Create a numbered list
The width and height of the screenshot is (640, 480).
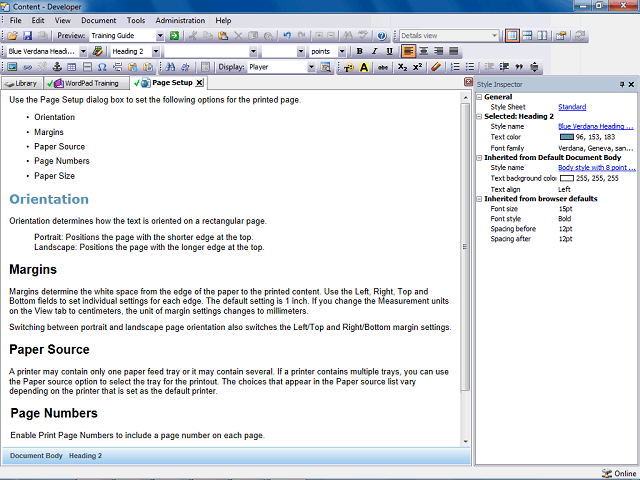pyautogui.click(x=455, y=67)
